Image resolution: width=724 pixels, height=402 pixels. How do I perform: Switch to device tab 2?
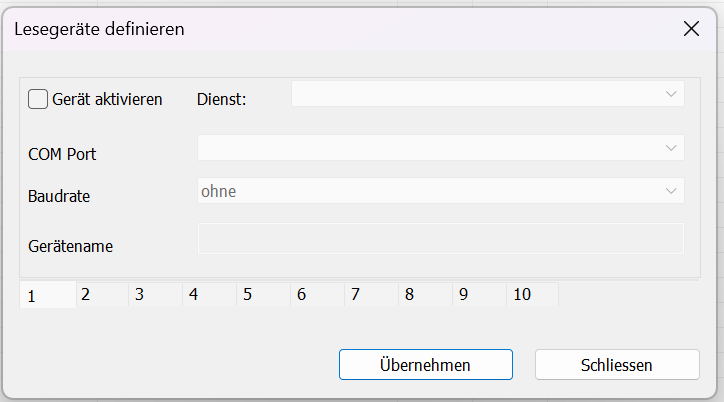[102, 294]
